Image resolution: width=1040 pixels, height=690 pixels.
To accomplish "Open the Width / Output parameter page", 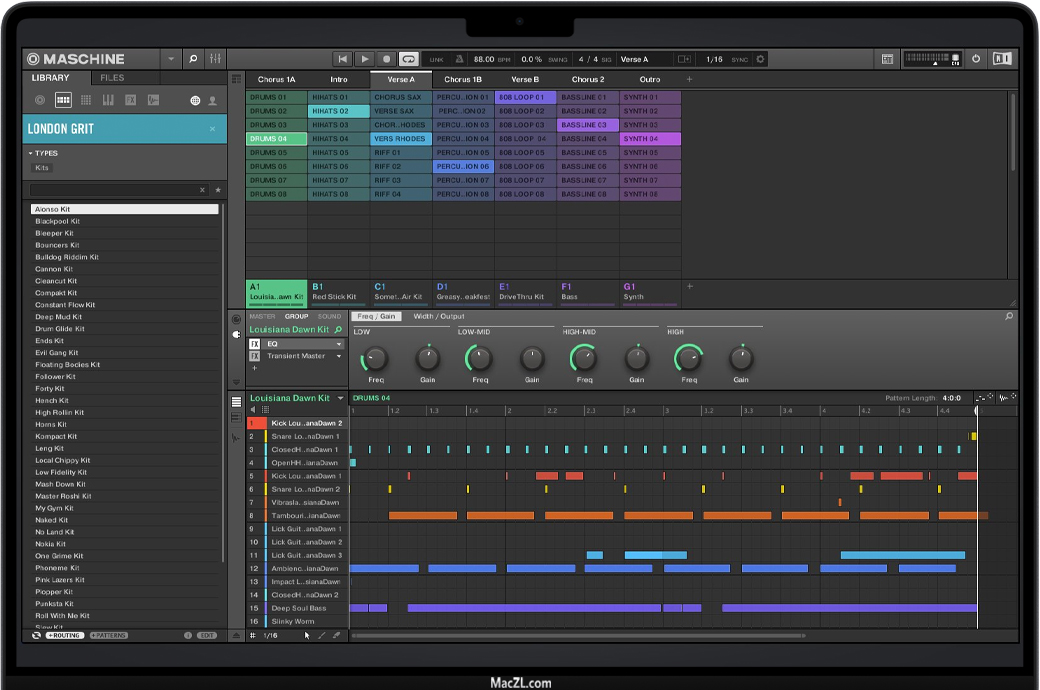I will click(438, 317).
